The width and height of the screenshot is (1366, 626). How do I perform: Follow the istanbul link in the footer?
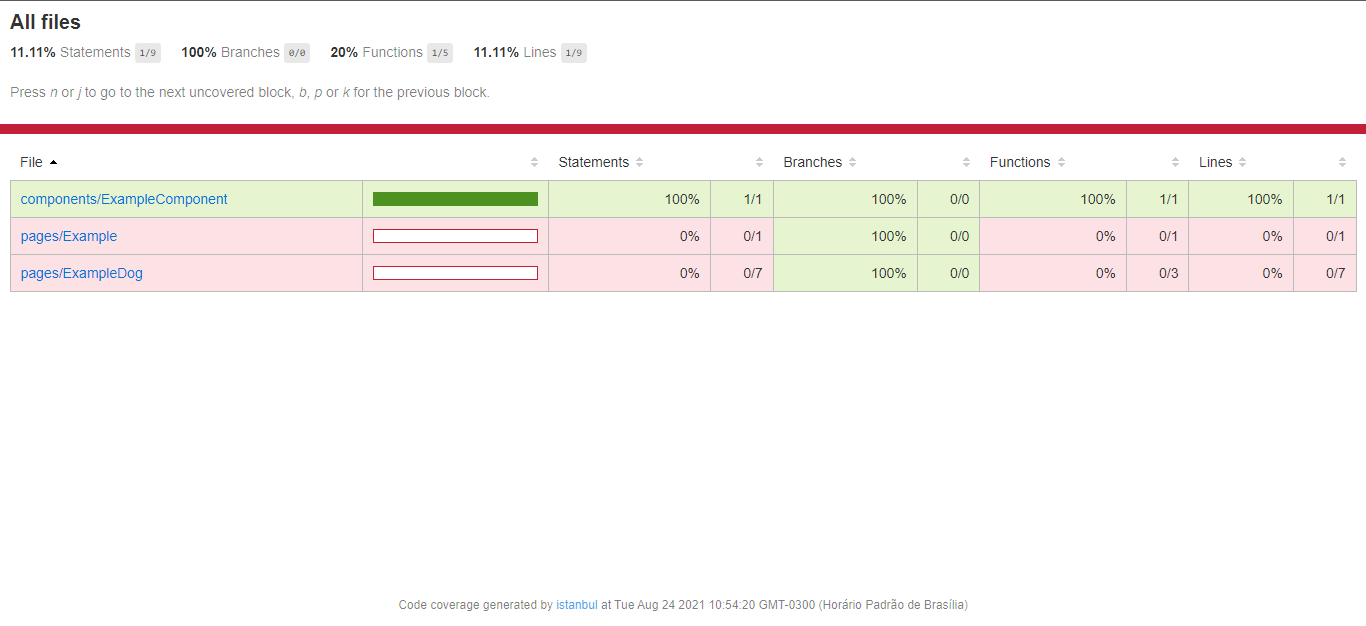tap(576, 604)
